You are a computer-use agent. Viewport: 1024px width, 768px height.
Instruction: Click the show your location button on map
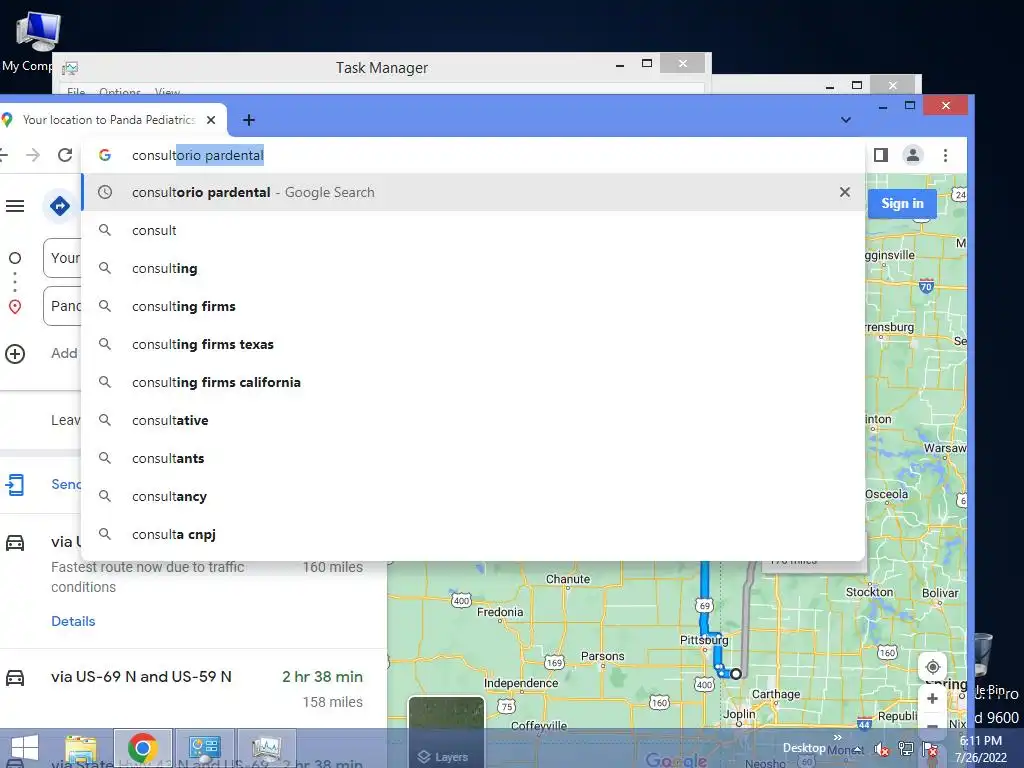[933, 667]
